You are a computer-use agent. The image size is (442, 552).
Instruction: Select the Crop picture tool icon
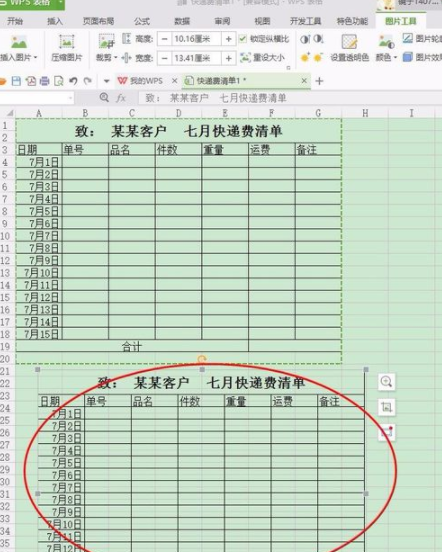coord(106,42)
